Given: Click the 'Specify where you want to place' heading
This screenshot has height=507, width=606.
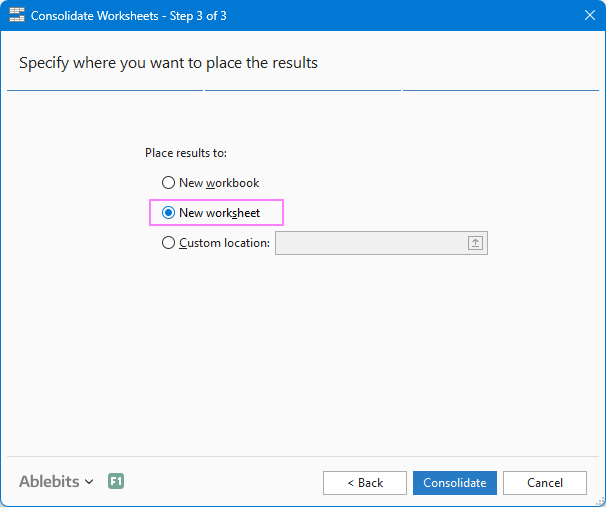Looking at the screenshot, I should coord(168,63).
